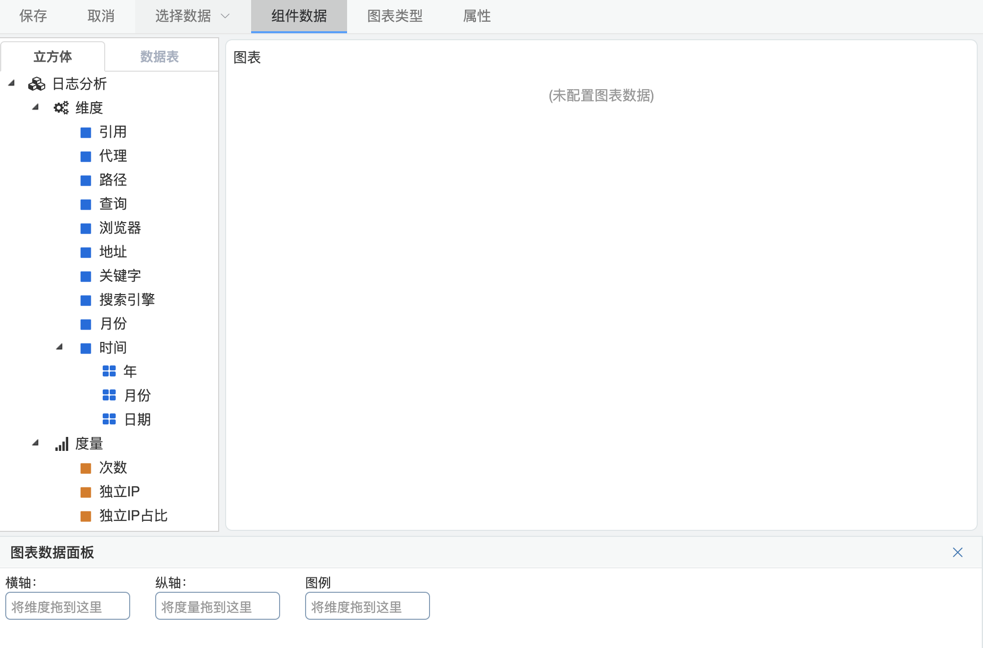Click the orange square icon beside 独立IP占比
983x648 pixels.
(x=86, y=516)
